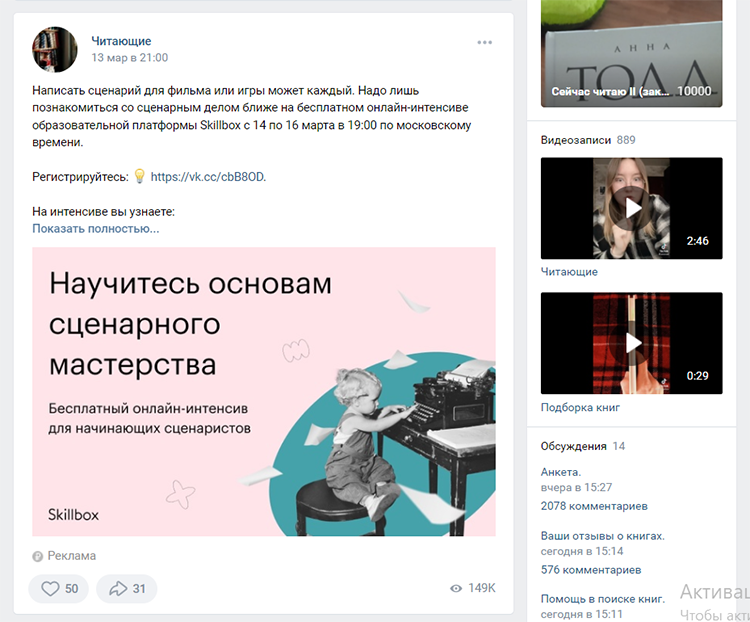Open the Сейчас читаю album thumbnail

coord(631,53)
